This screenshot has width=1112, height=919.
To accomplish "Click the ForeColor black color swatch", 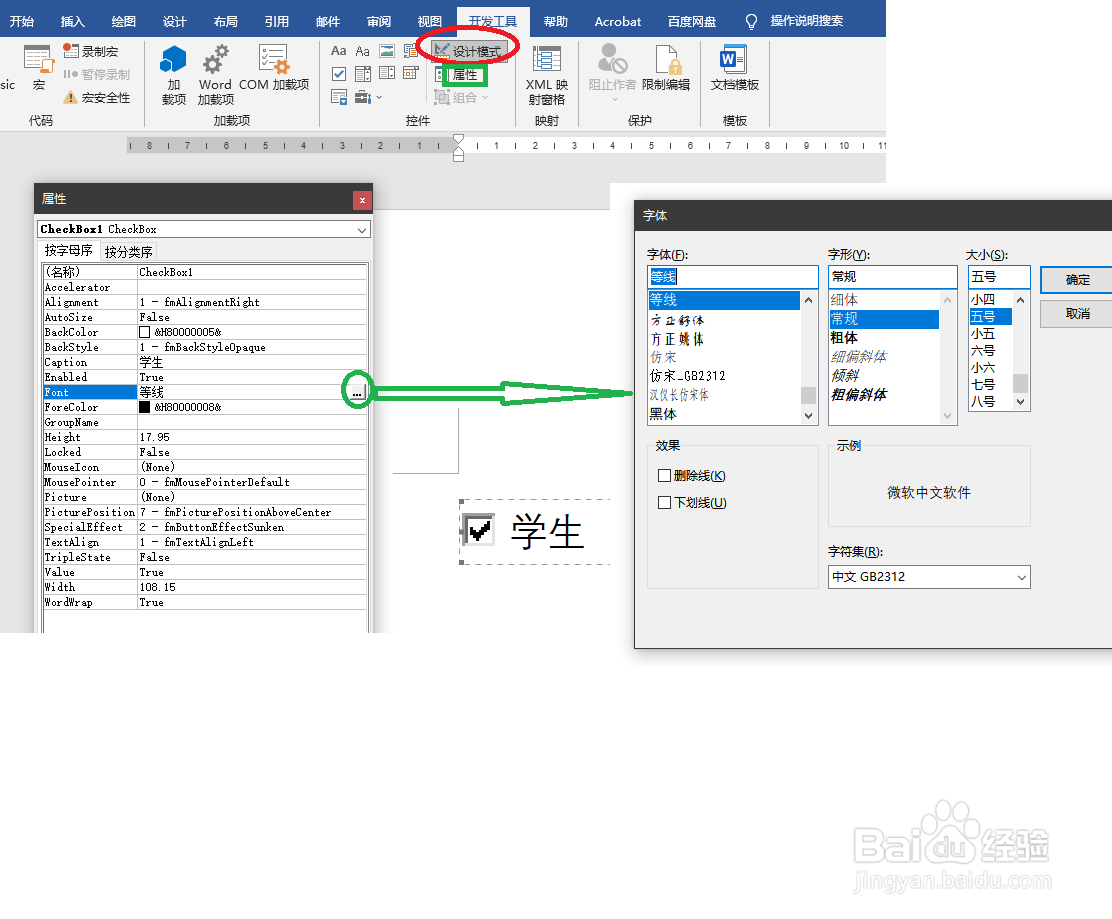I will point(145,408).
